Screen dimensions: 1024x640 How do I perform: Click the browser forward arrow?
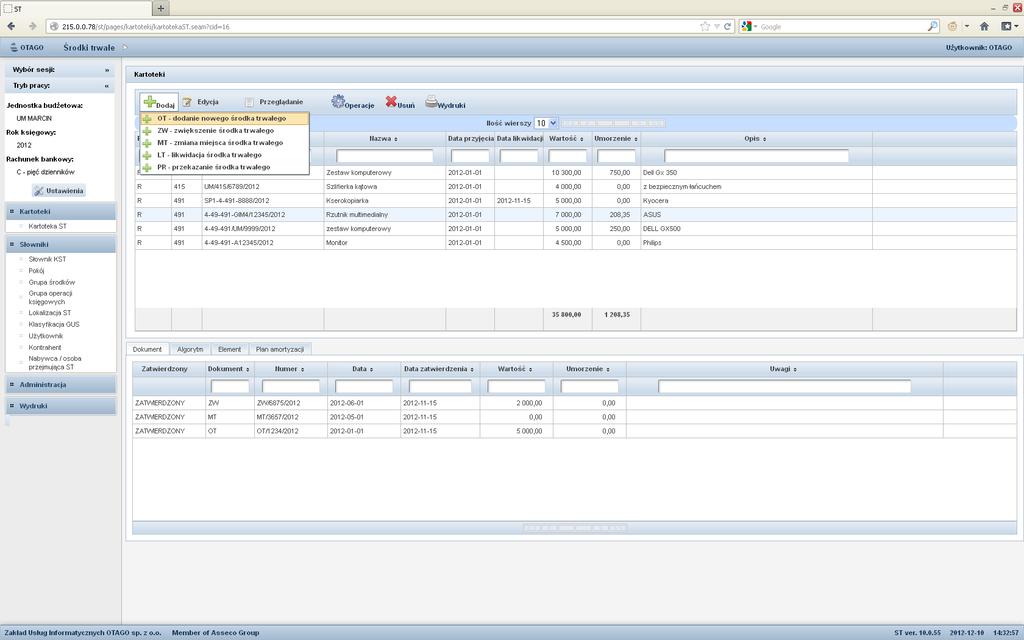[32, 26]
